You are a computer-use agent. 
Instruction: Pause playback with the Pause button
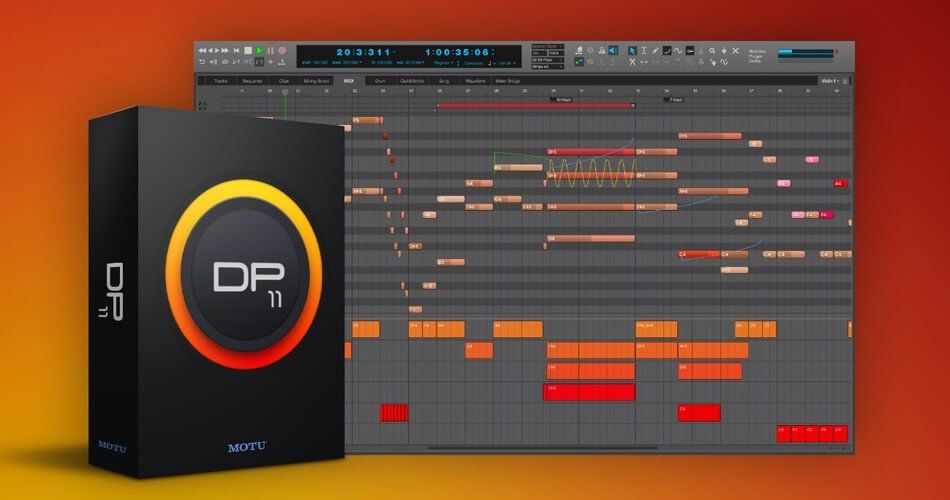click(x=271, y=51)
